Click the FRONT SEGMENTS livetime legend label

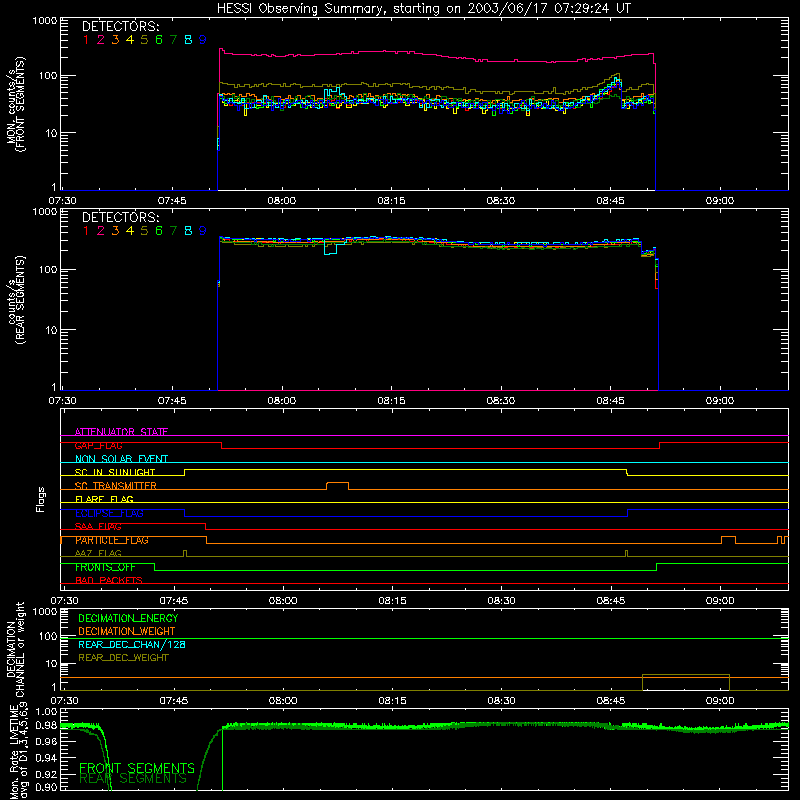click(137, 768)
